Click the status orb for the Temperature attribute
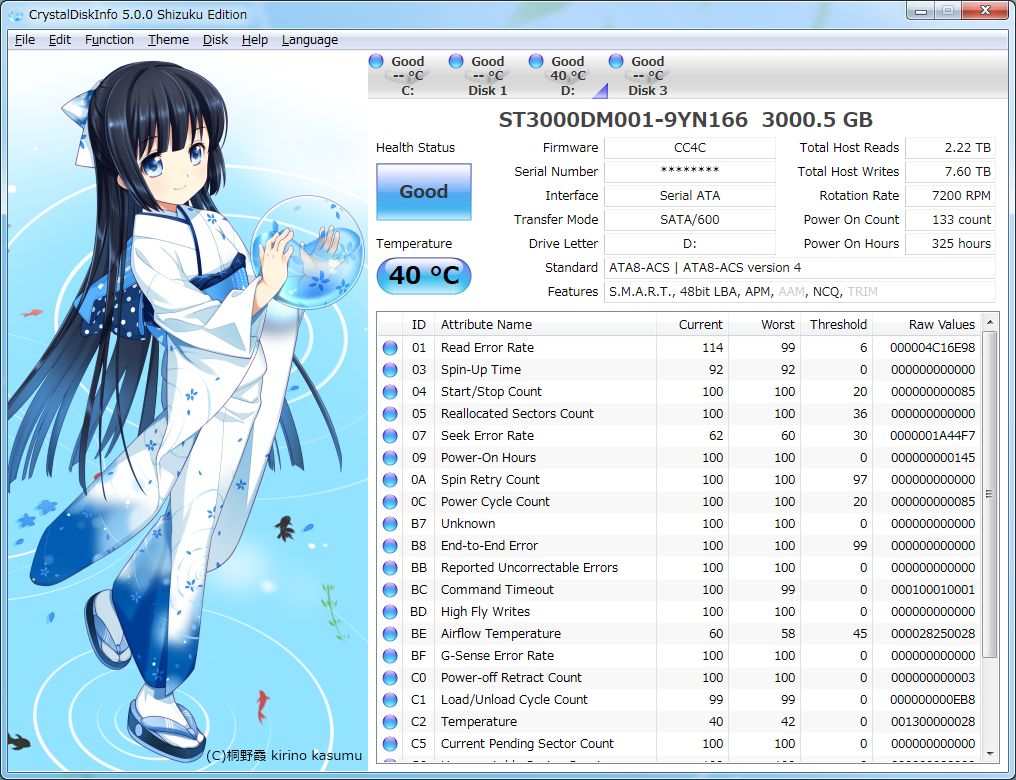Screen dimensions: 1016x780 tap(391, 721)
